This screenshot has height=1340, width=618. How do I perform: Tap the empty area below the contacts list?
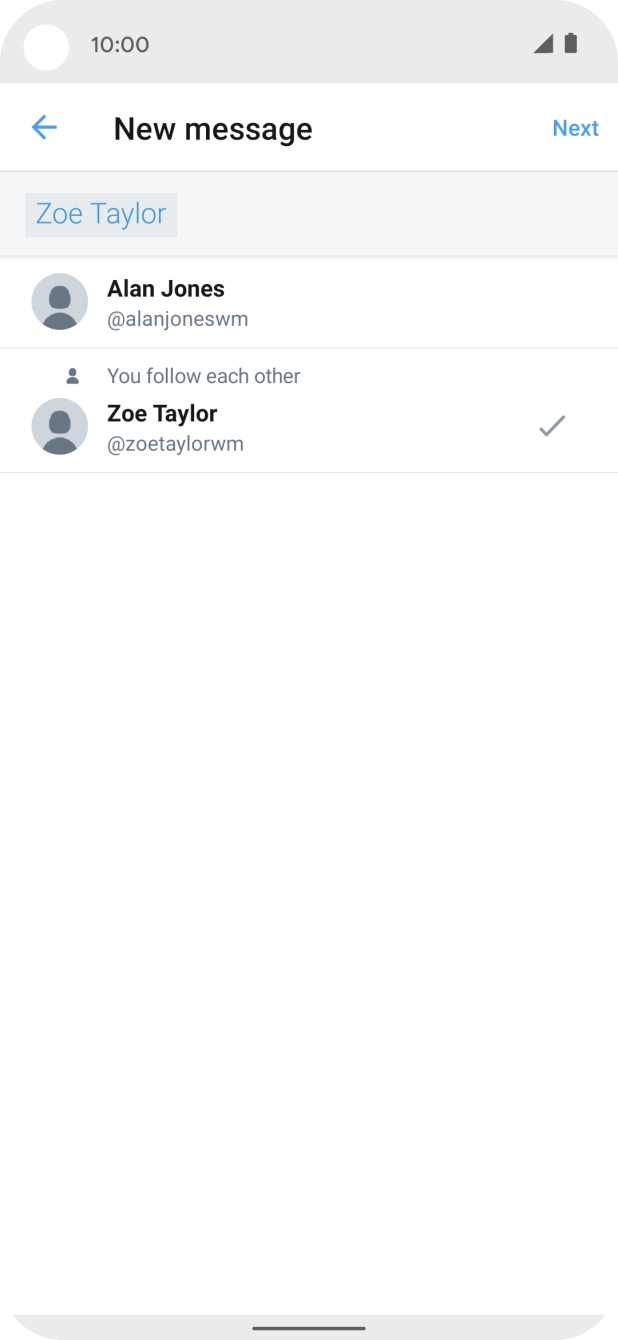[x=309, y=850]
